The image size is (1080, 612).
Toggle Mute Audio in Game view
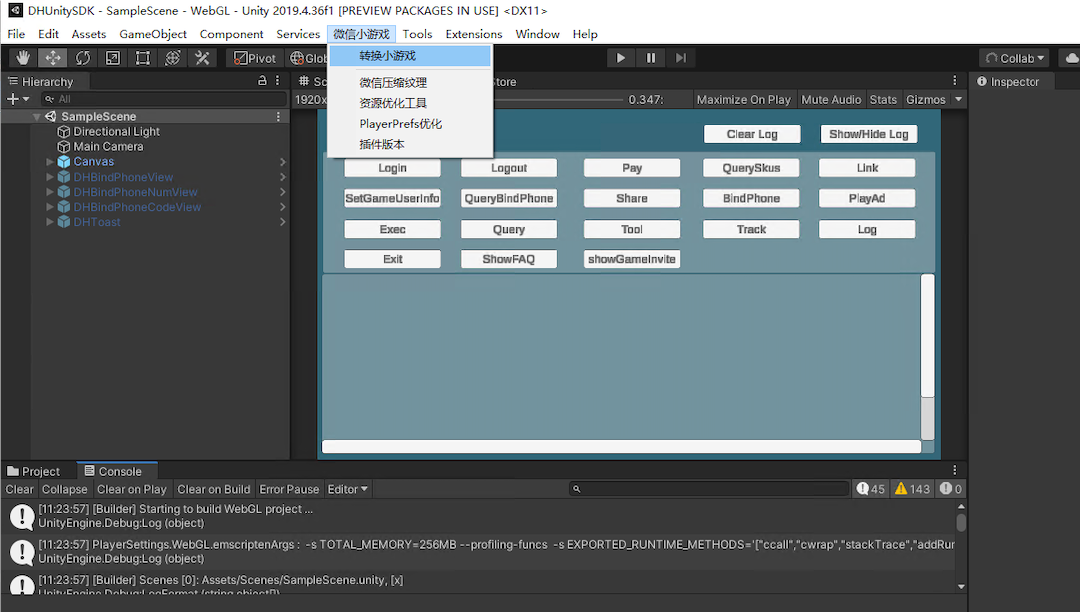click(831, 100)
